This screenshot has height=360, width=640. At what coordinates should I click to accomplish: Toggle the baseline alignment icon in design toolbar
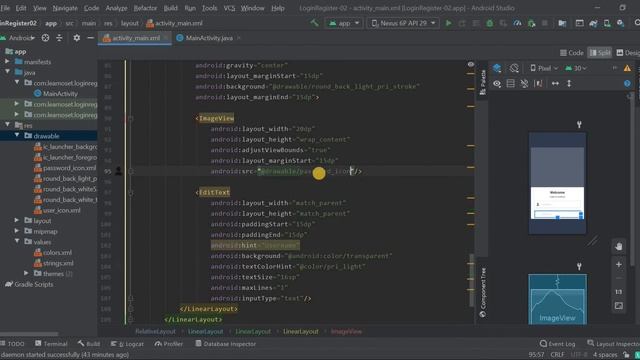click(x=538, y=83)
